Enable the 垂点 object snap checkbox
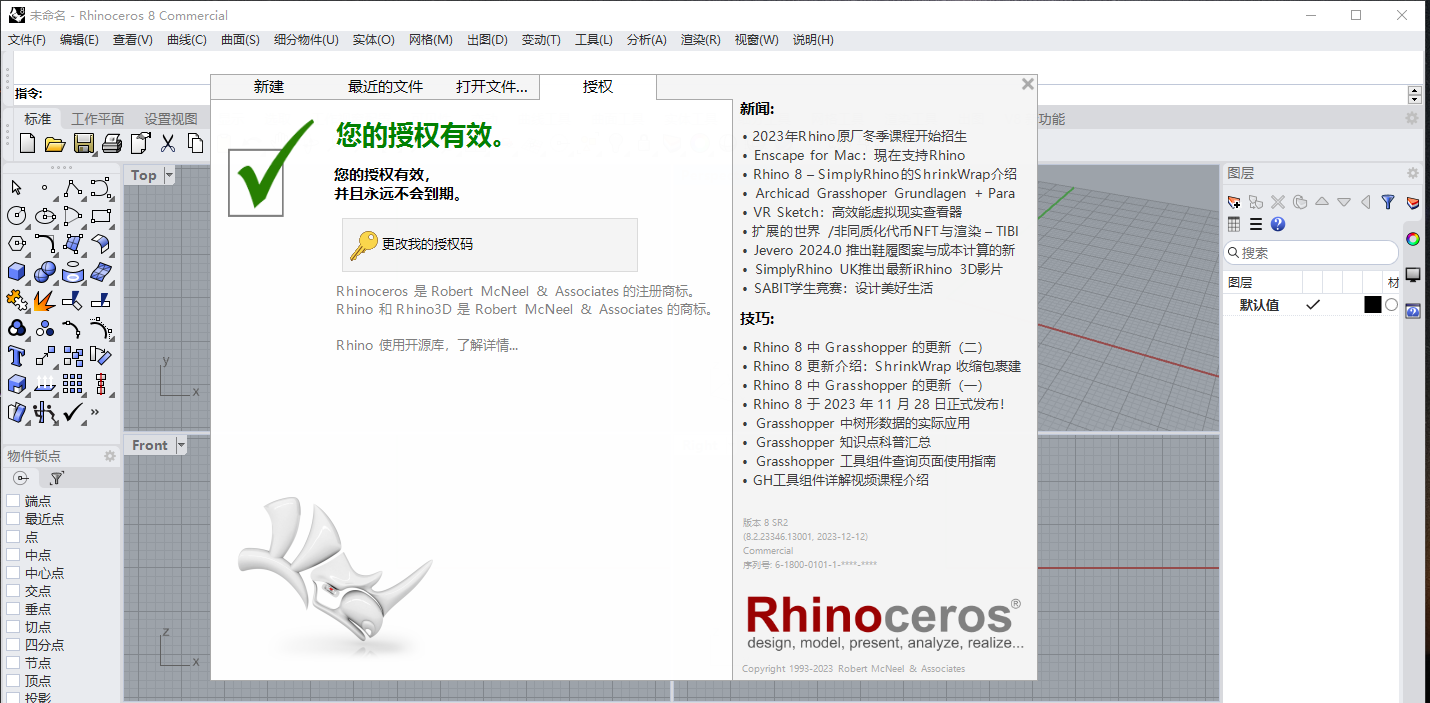The height and width of the screenshot is (703, 1430). click(13, 609)
